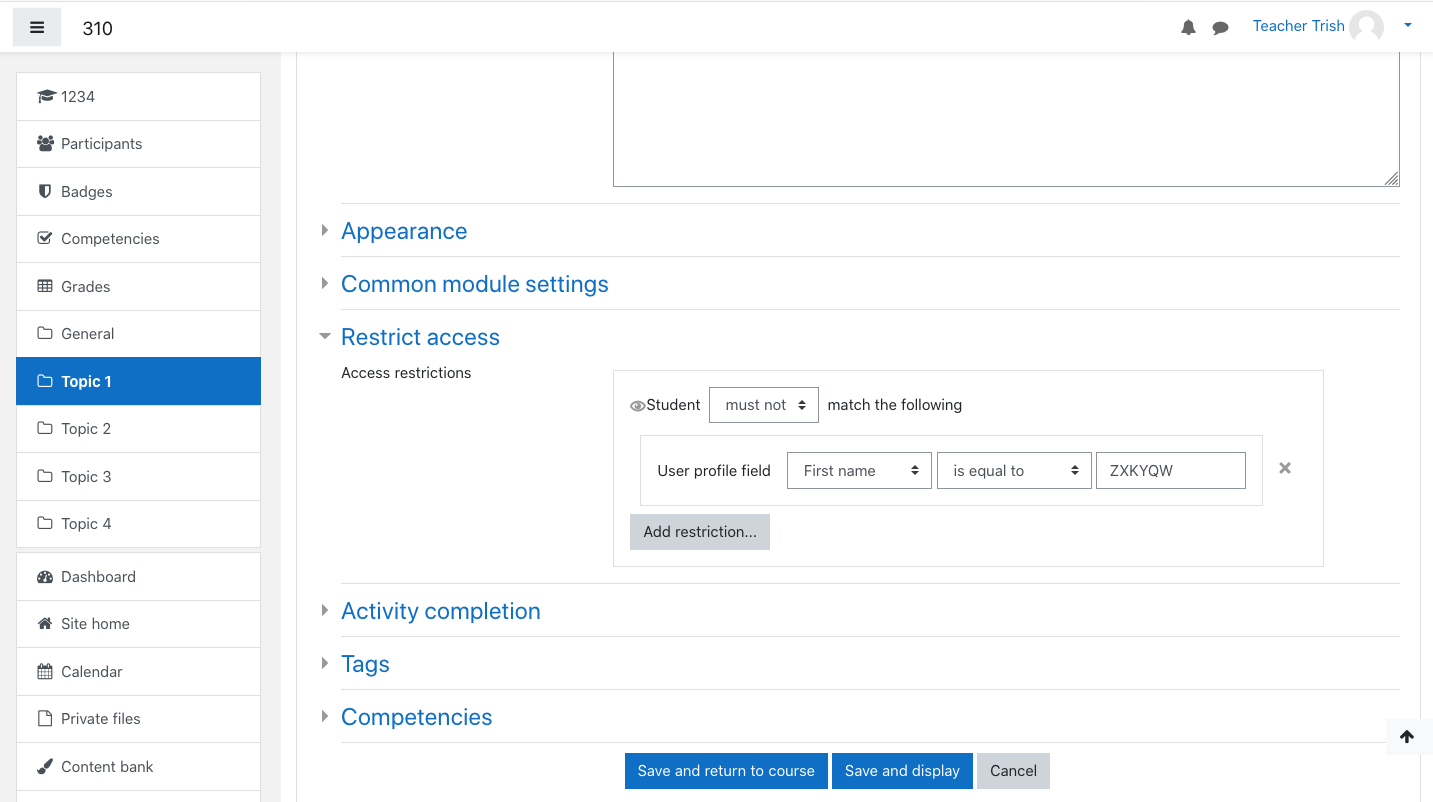Click the Badges shield icon
This screenshot has height=802, width=1433.
[x=44, y=191]
